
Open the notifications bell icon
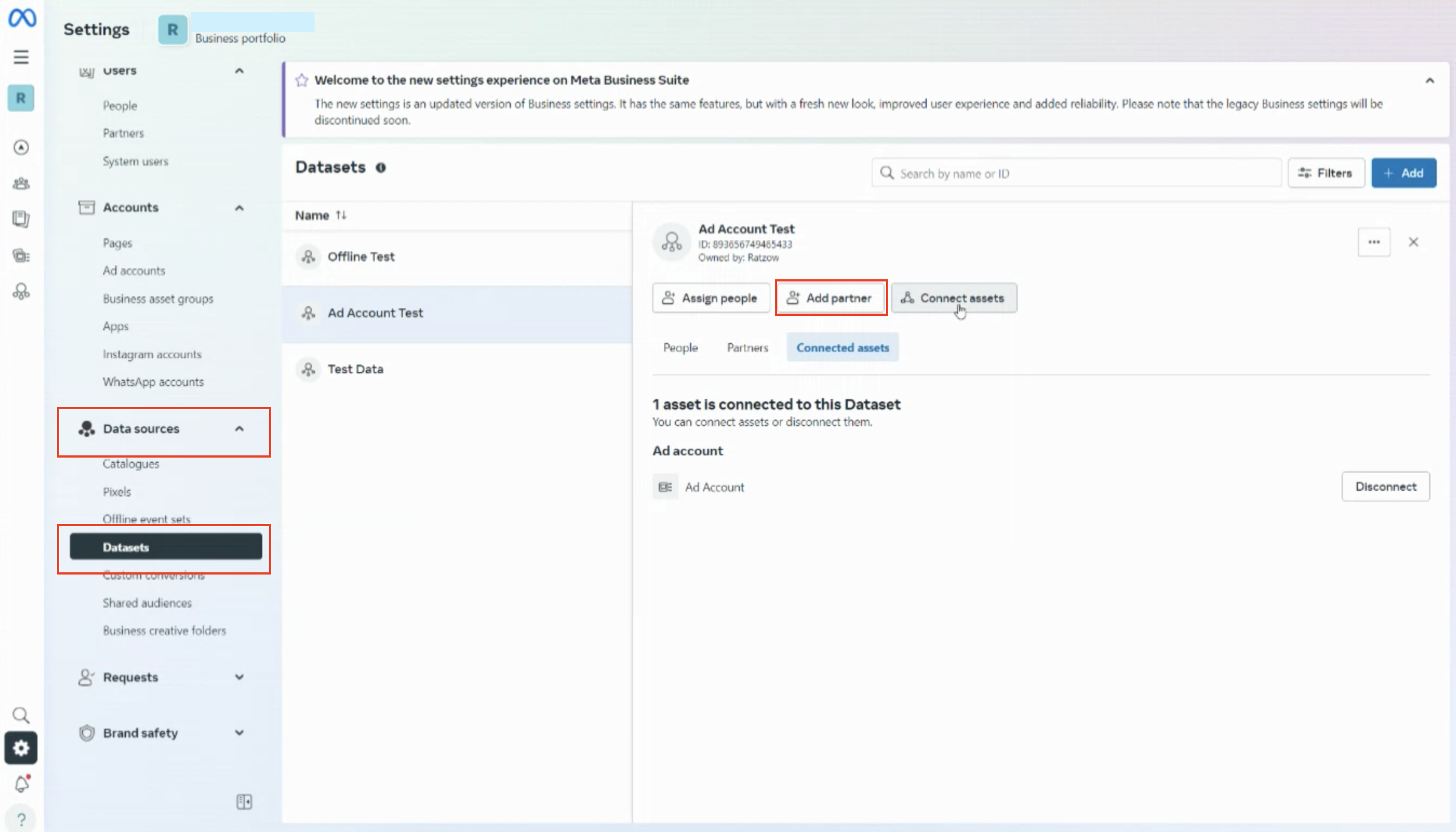click(22, 784)
